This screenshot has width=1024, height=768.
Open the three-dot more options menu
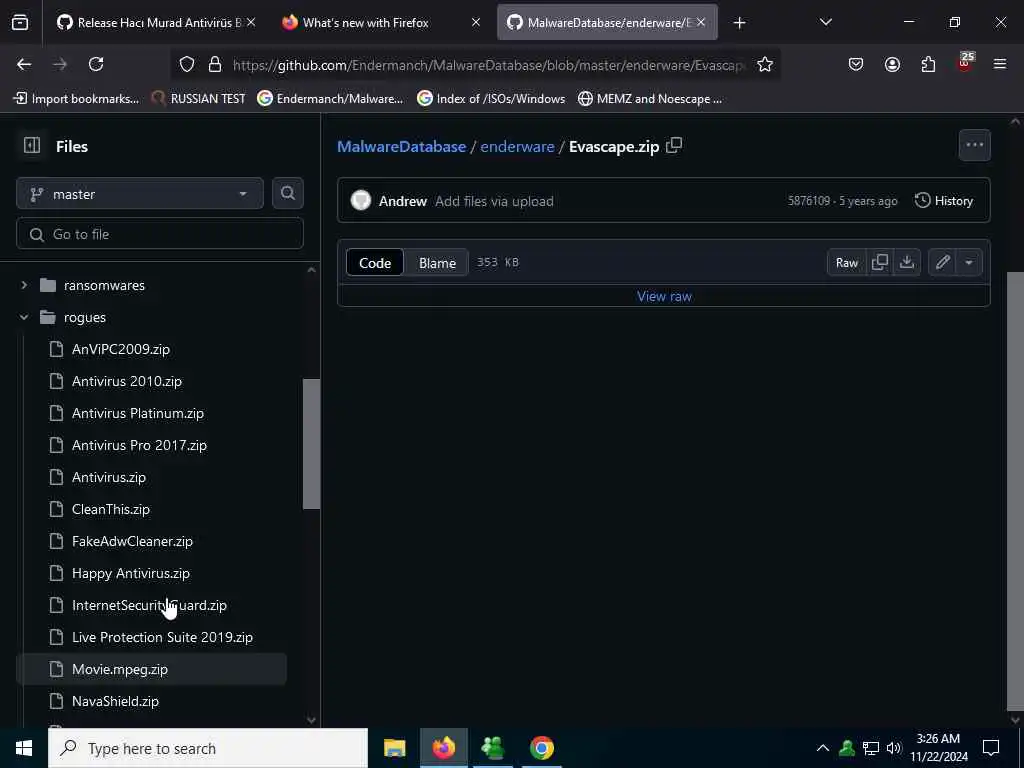974,145
